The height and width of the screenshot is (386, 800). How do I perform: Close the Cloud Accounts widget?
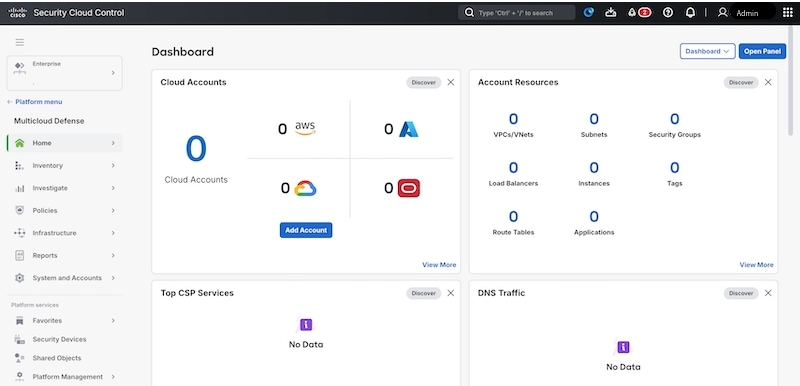coord(451,82)
